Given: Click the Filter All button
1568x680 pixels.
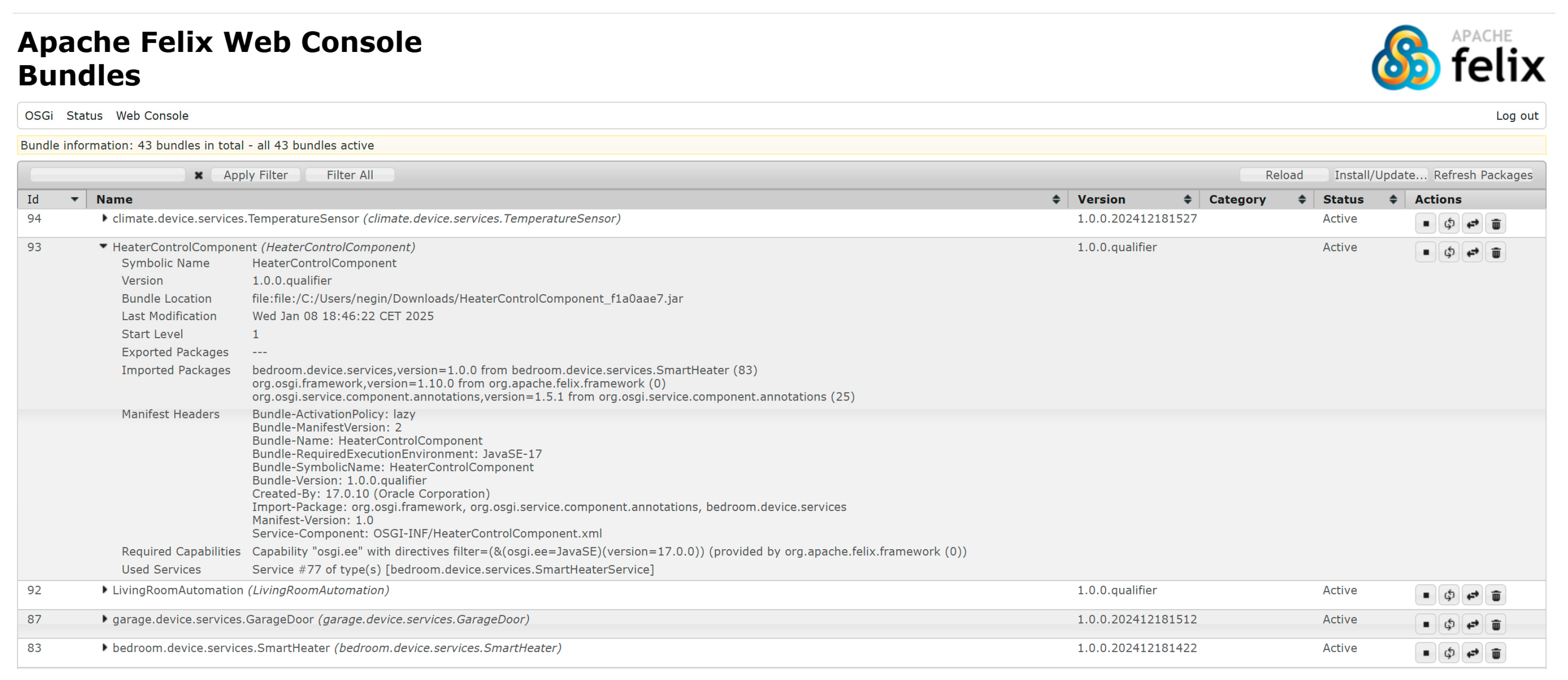Looking at the screenshot, I should (350, 175).
